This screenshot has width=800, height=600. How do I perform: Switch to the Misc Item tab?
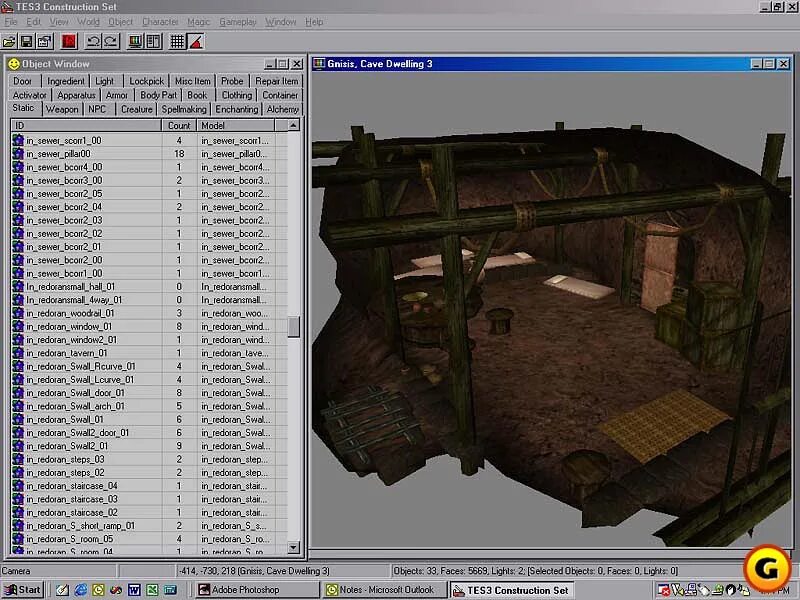(x=192, y=81)
